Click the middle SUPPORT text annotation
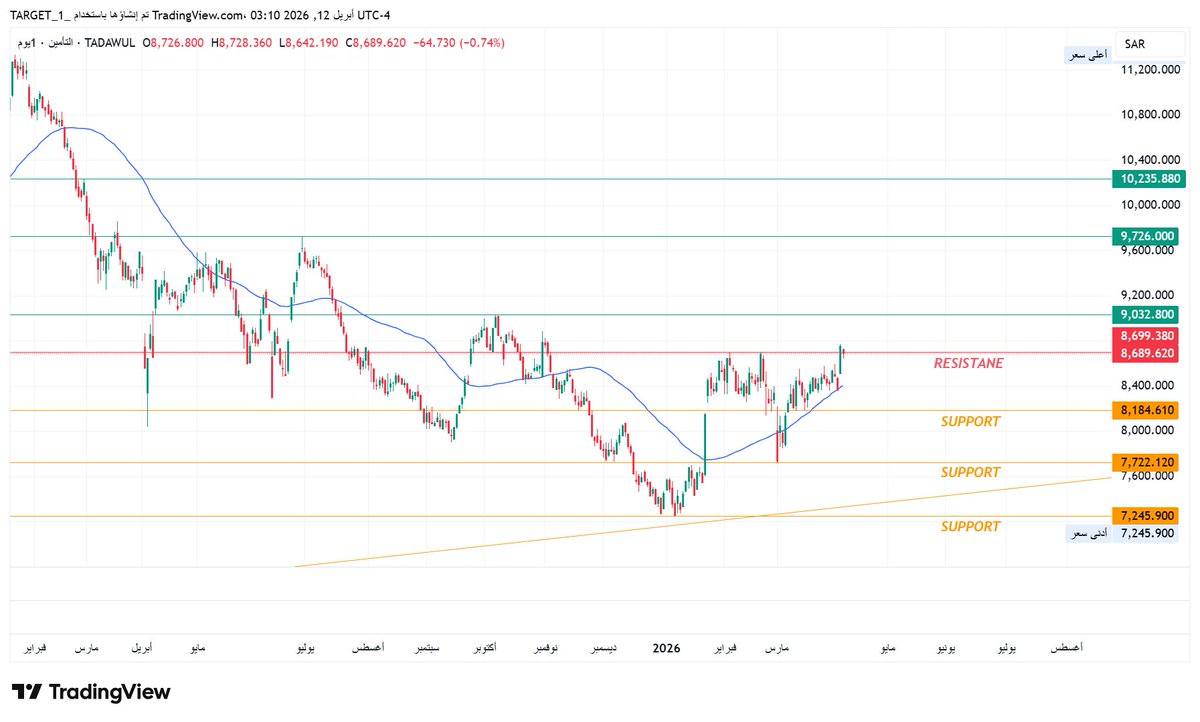 point(969,471)
